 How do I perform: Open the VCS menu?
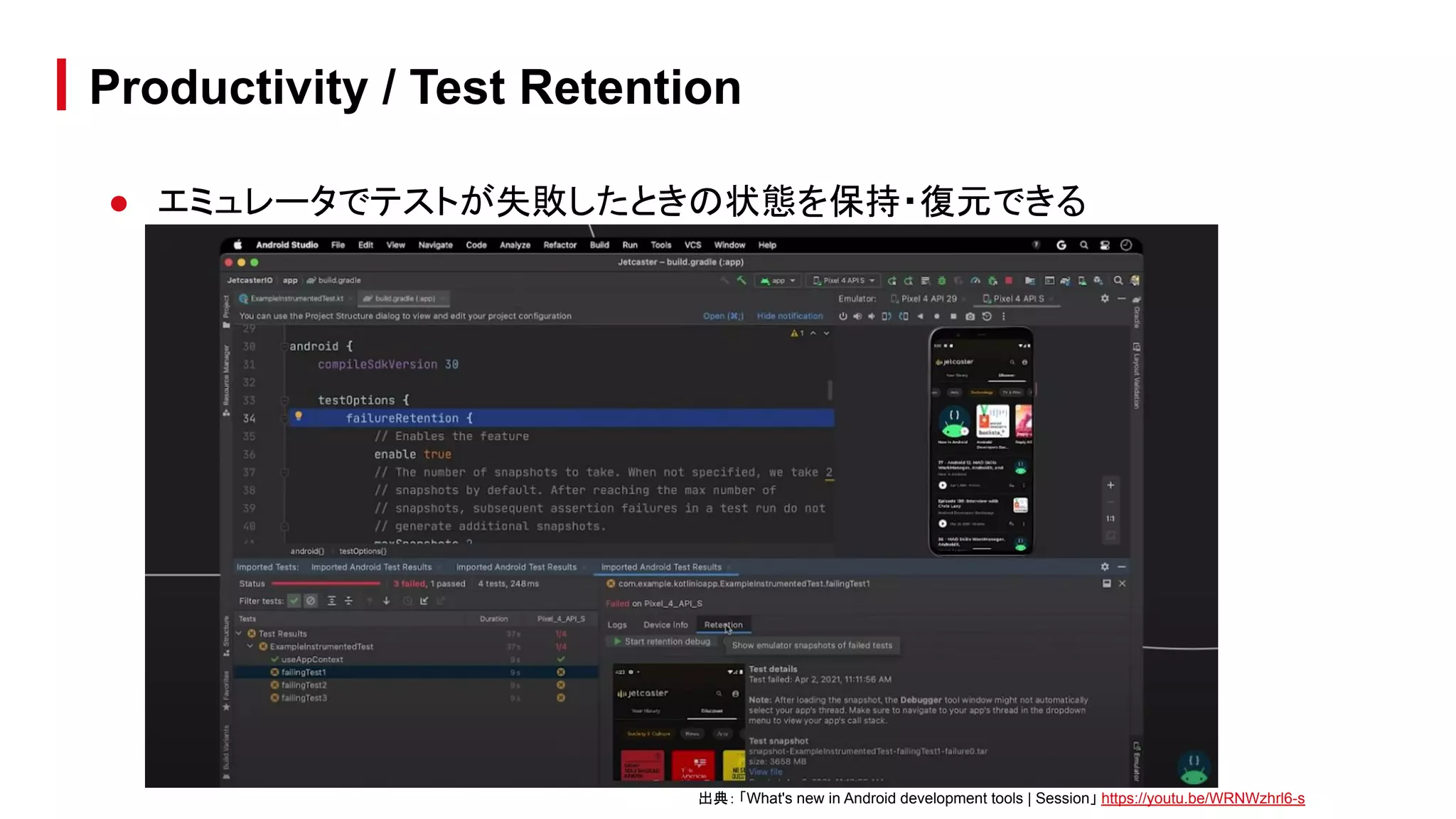click(x=692, y=245)
